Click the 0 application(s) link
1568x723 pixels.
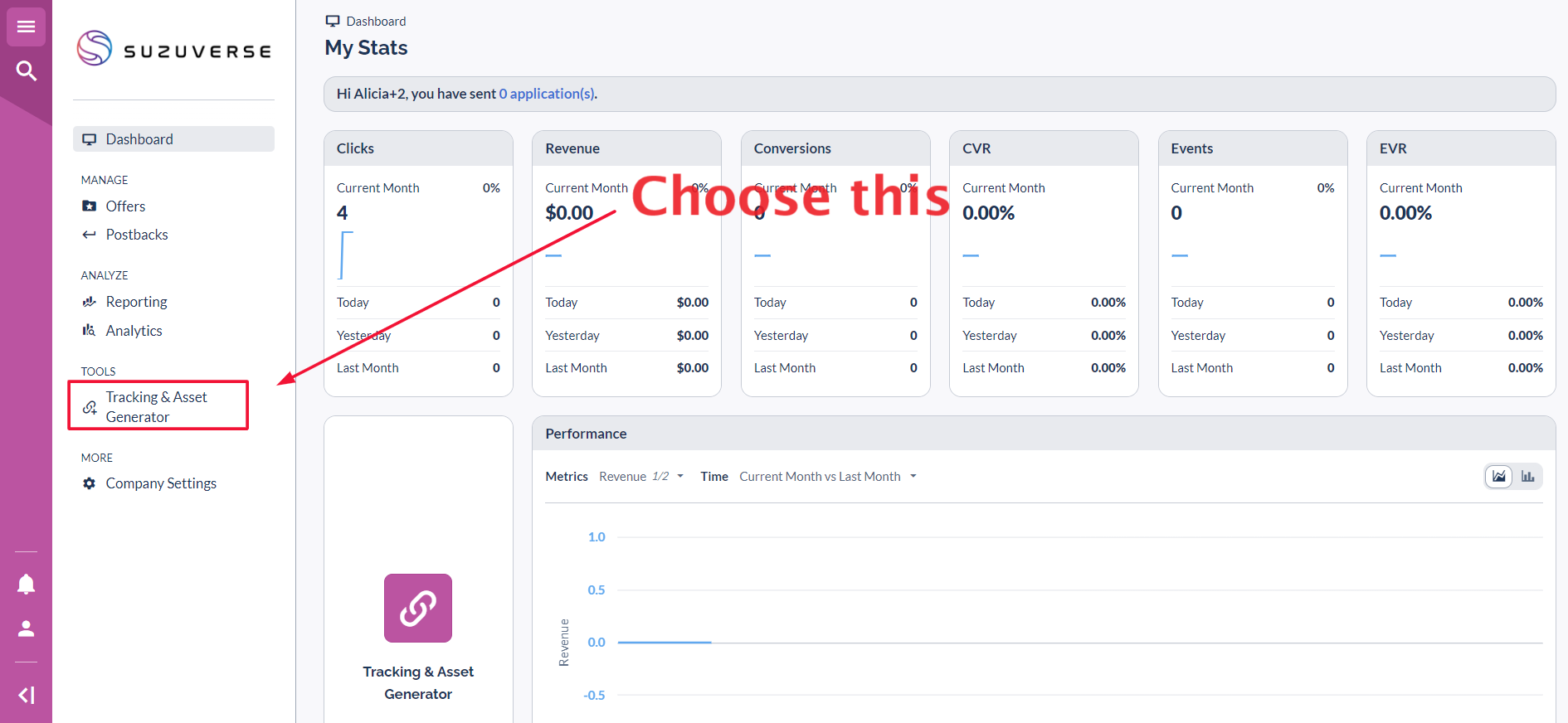pyautogui.click(x=547, y=95)
